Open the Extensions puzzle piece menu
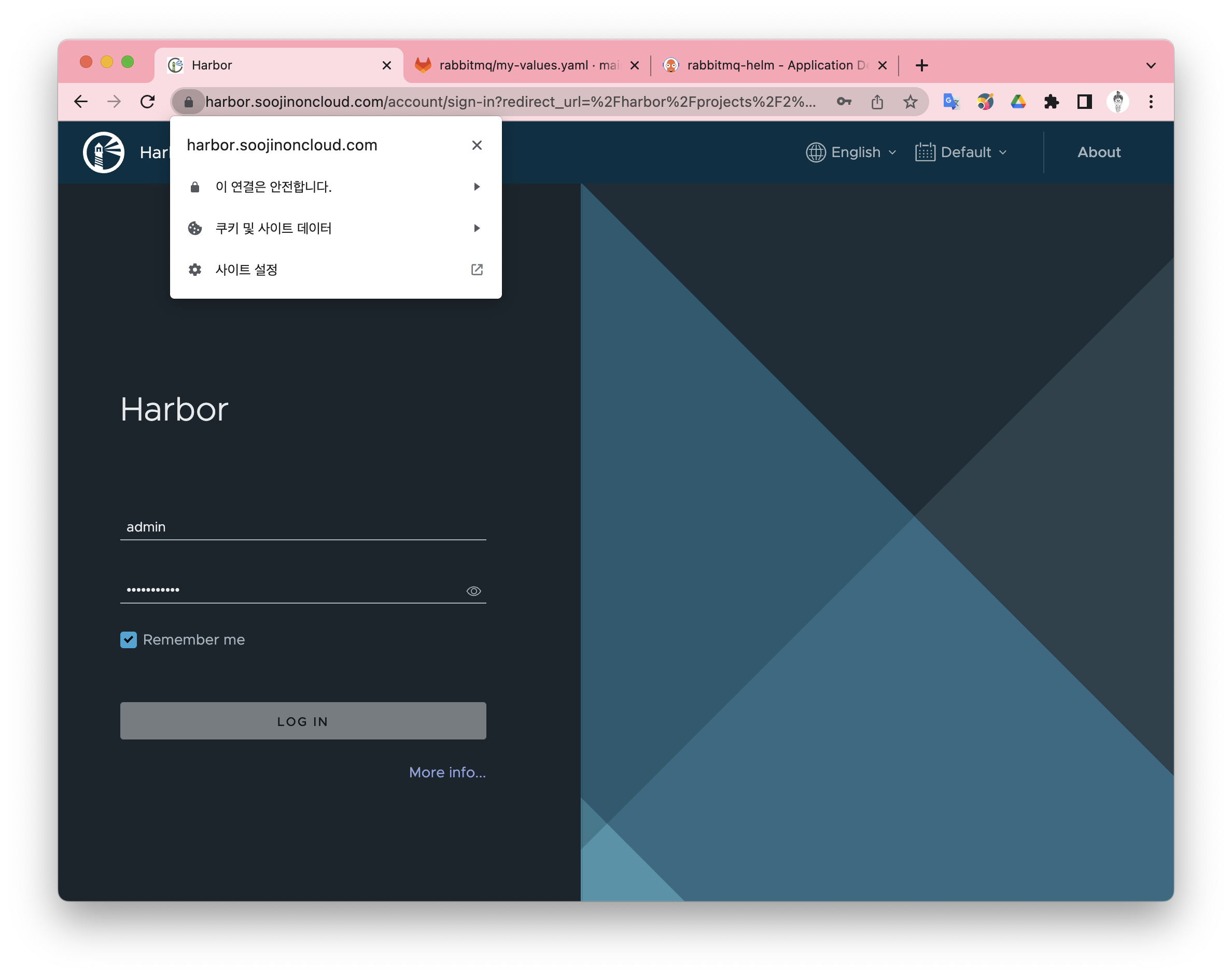Screen dimensions: 1232x978 [x=1051, y=102]
